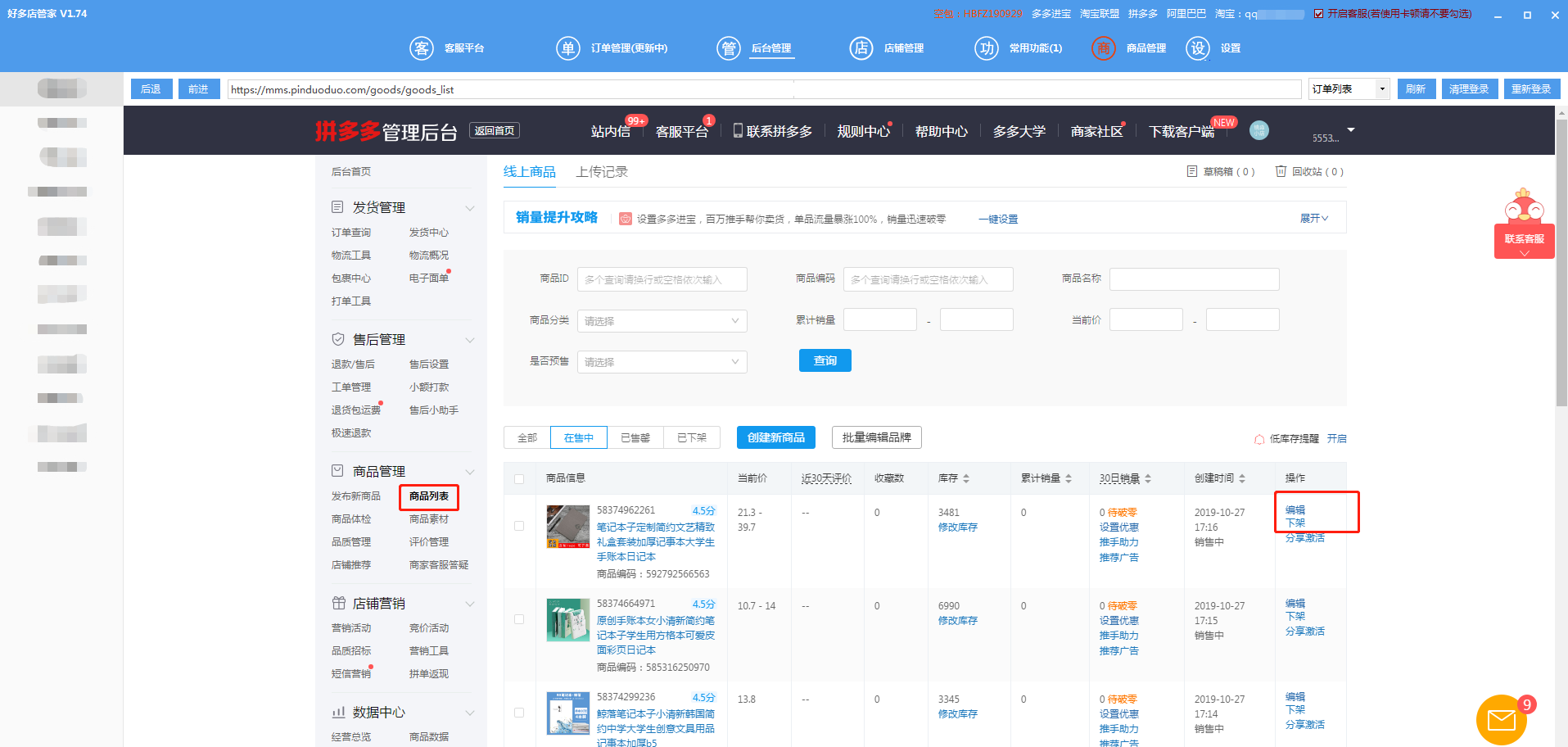Sort by 创建时间 column arrows
The image size is (1568, 747).
coord(1242,478)
